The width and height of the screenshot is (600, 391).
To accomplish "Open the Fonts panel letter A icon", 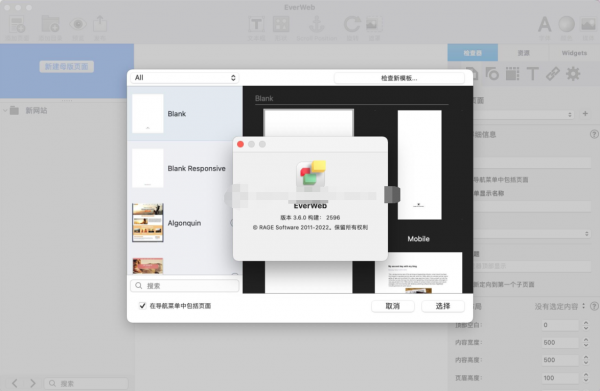I will coord(545,24).
